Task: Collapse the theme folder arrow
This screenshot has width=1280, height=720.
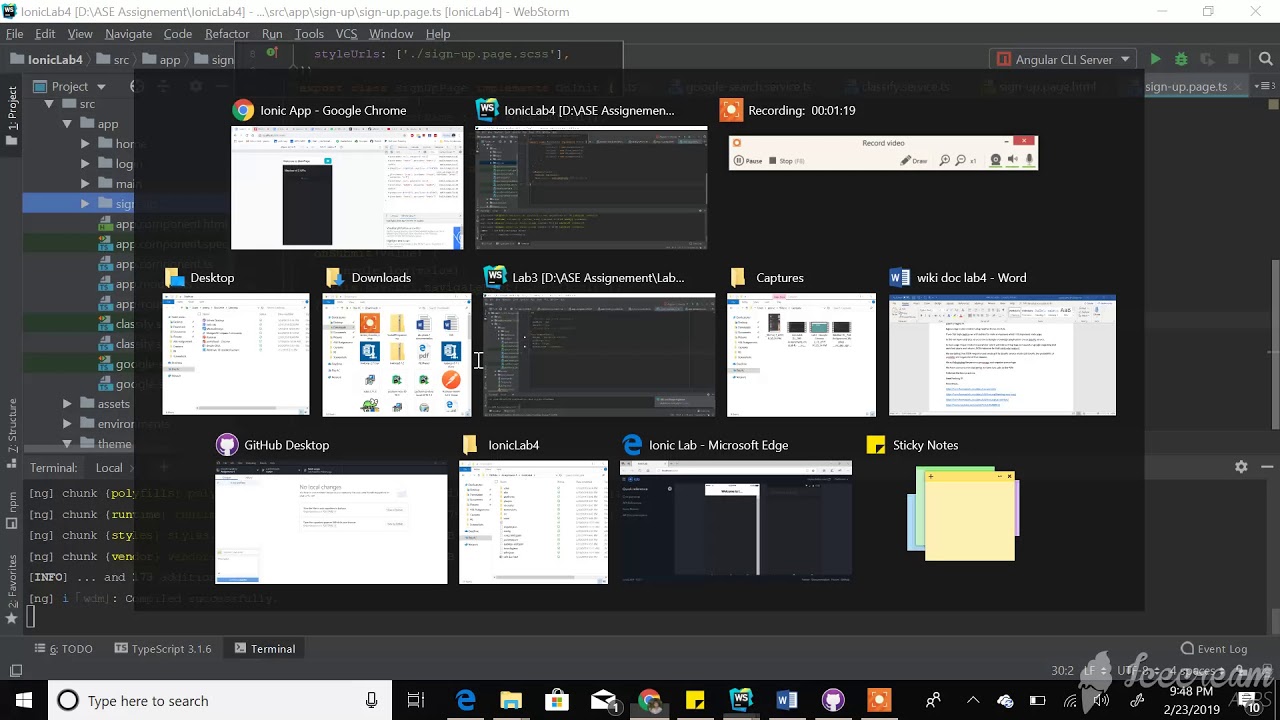Action: tap(67, 444)
